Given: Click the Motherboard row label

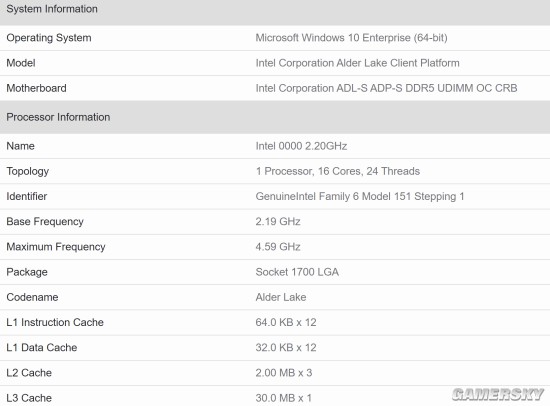Looking at the screenshot, I should pos(36,88).
